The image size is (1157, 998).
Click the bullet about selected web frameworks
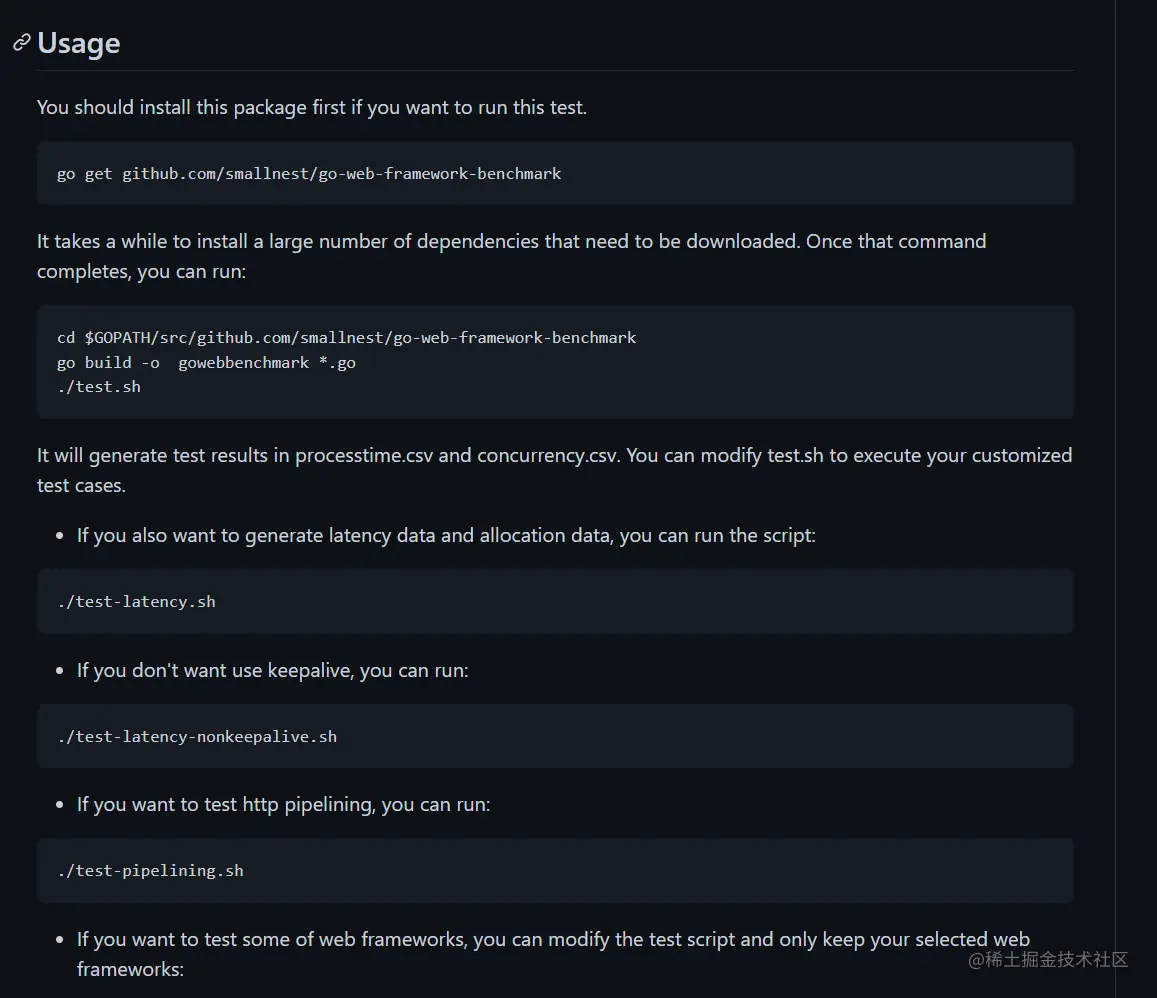click(x=553, y=940)
